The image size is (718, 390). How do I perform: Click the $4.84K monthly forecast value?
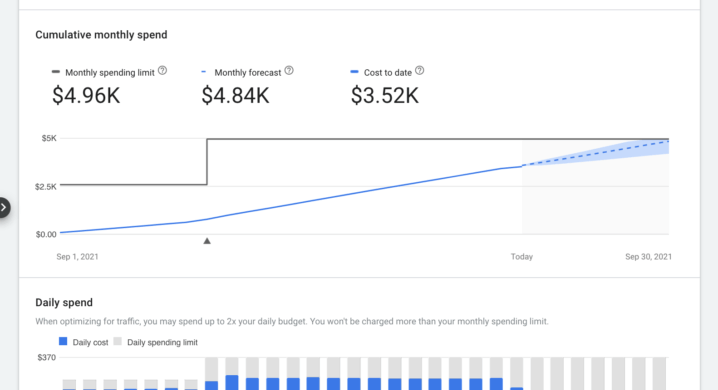coord(235,96)
